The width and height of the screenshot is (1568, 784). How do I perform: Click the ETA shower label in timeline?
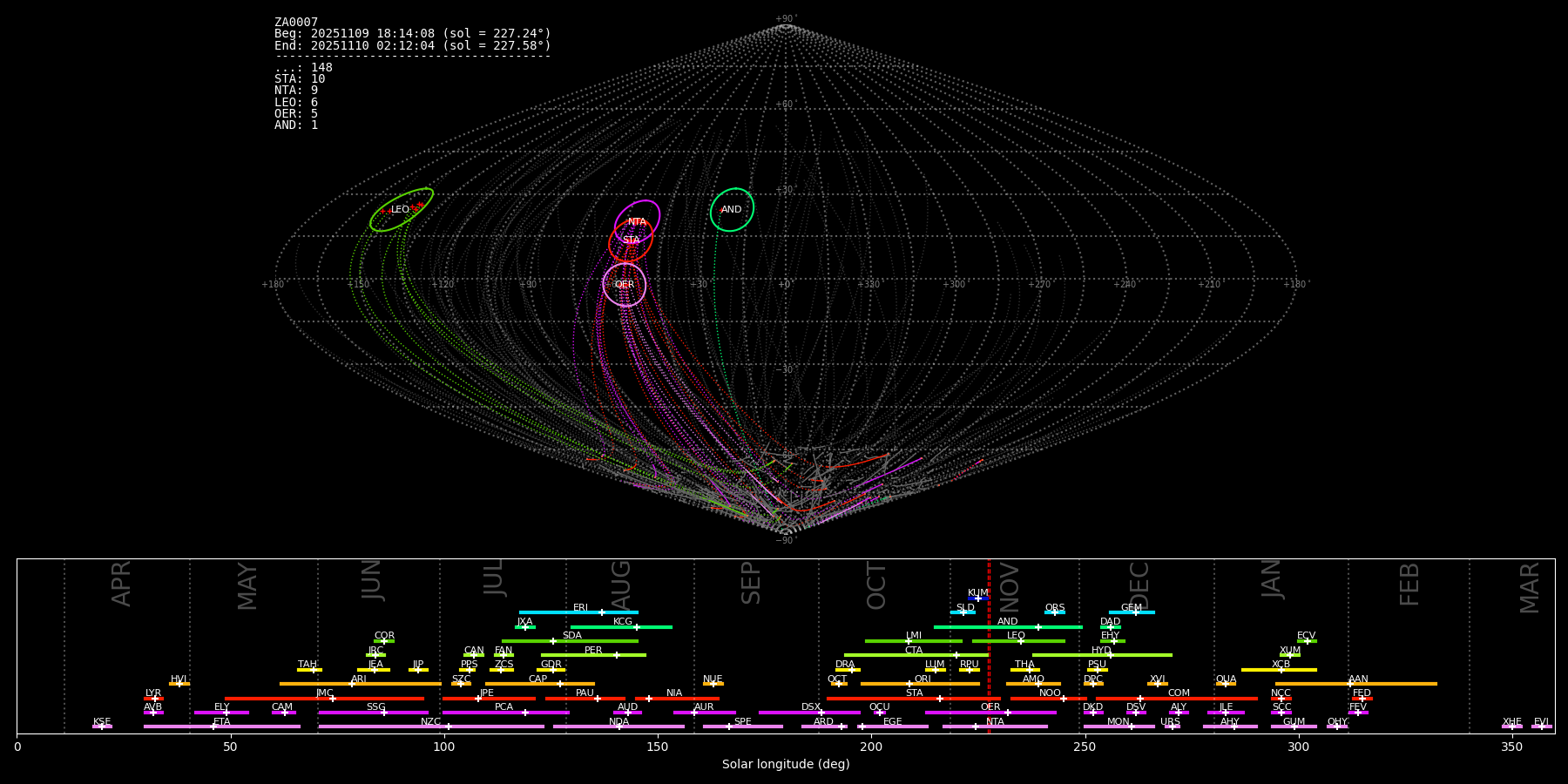(222, 722)
